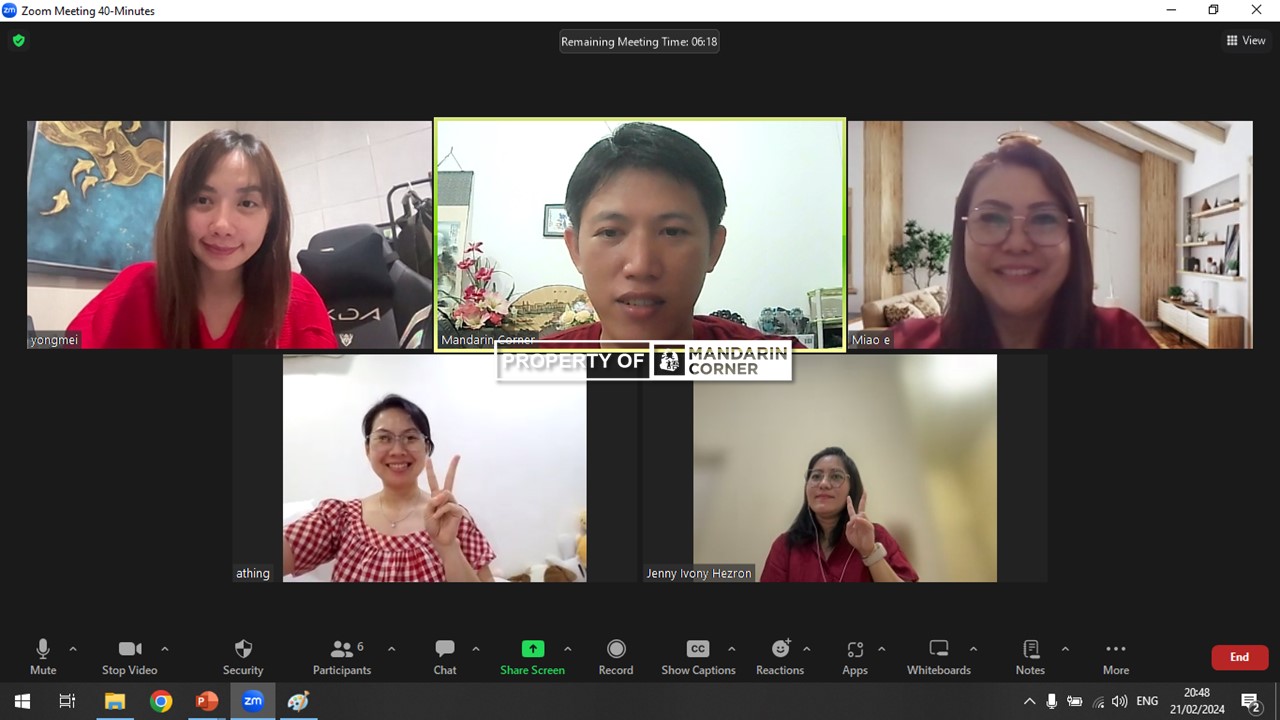The height and width of the screenshot is (720, 1280).
Task: Open the Notes tool
Action: tap(1030, 657)
